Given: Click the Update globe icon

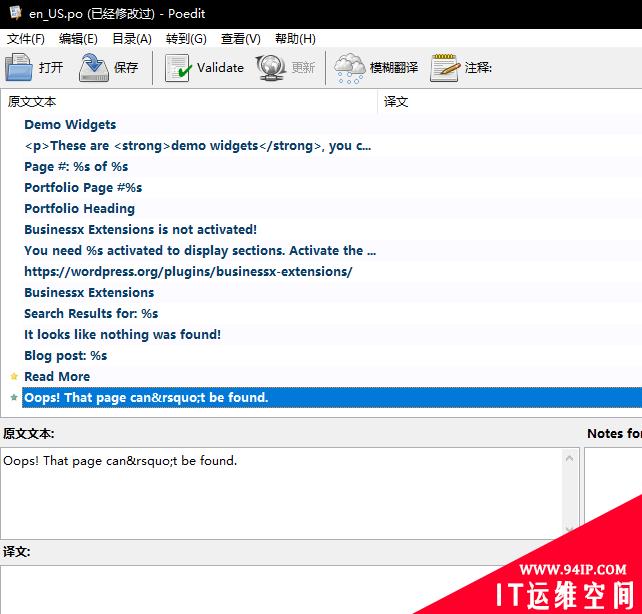Looking at the screenshot, I should coord(271,68).
